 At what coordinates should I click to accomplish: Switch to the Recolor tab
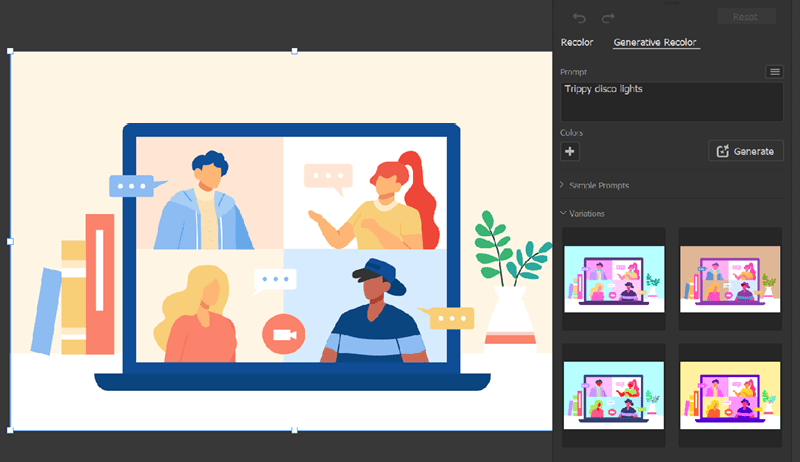point(577,42)
